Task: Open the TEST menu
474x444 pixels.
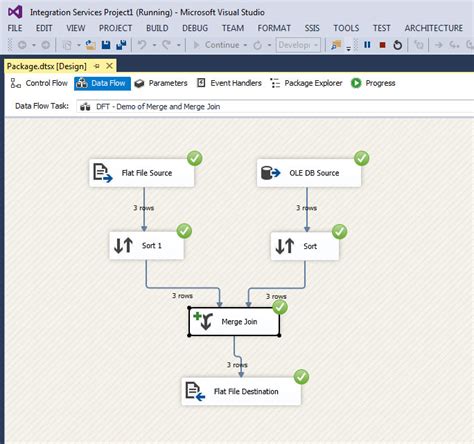Action: pyautogui.click(x=381, y=28)
